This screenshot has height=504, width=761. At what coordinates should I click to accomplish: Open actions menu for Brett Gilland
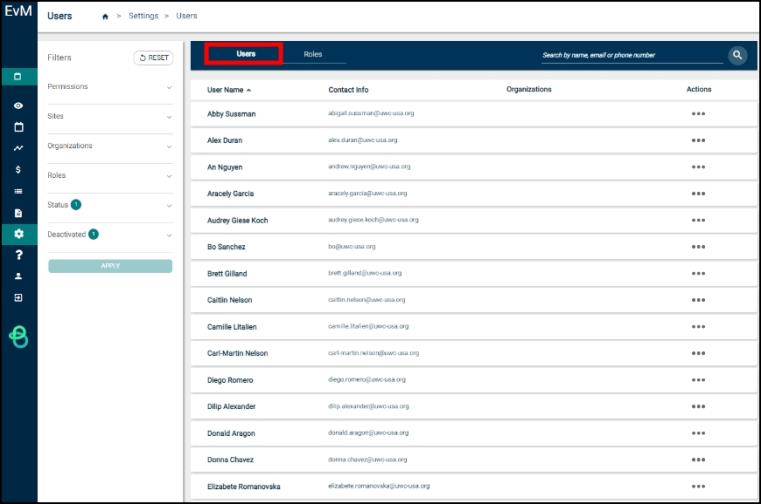coord(698,273)
